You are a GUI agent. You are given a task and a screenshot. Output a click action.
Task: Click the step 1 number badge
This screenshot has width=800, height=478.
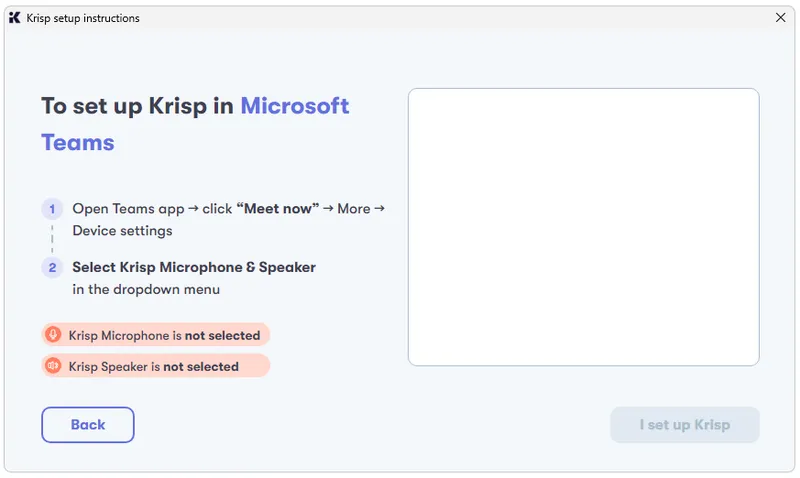(x=52, y=209)
